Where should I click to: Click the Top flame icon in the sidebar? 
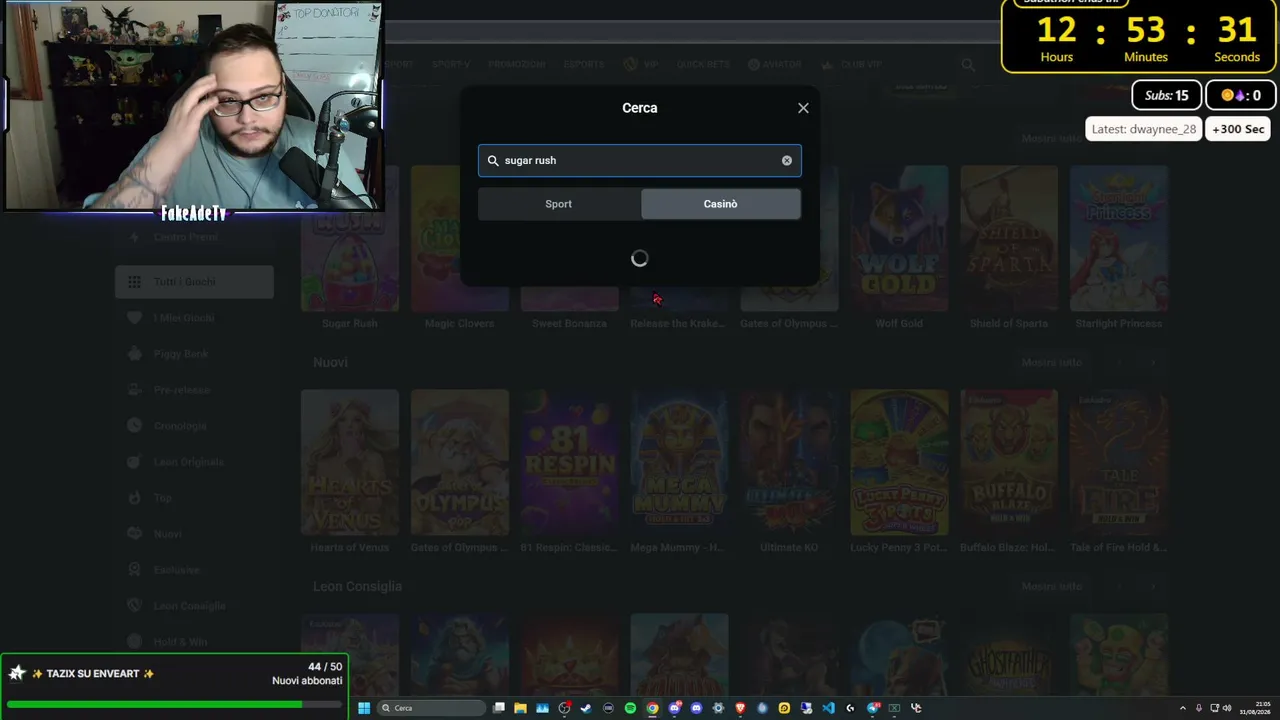coord(134,498)
